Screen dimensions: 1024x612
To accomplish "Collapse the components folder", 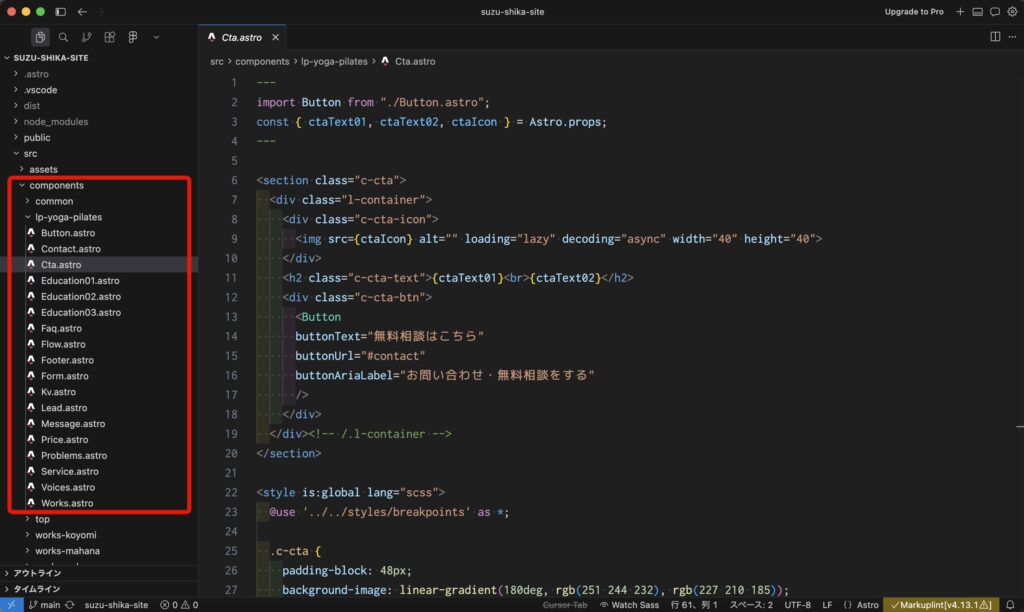I will (x=56, y=185).
